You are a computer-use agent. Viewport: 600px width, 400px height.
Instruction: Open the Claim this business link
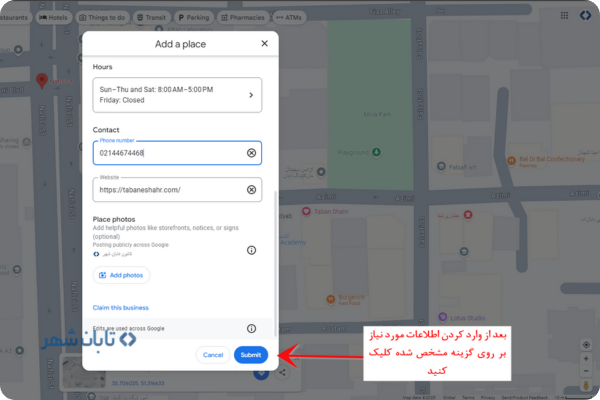(121, 308)
